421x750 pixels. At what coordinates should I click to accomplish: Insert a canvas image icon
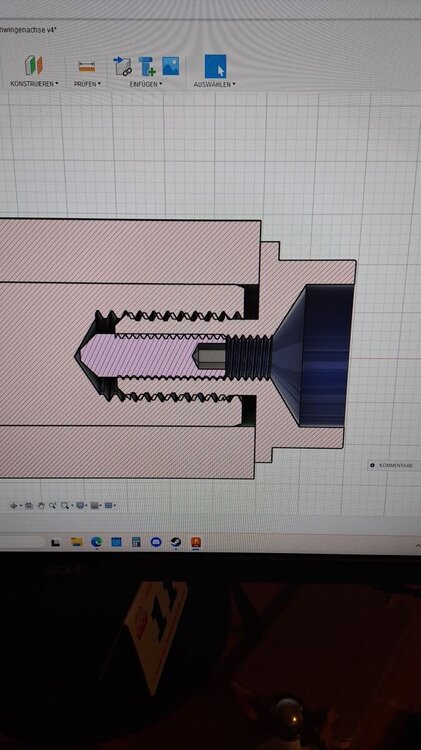tap(171, 66)
